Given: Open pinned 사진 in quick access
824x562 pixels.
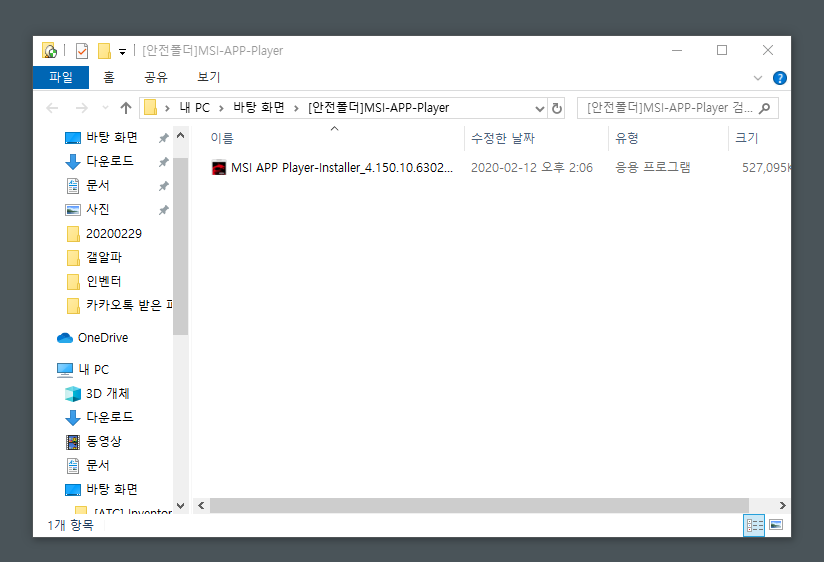Looking at the screenshot, I should click(x=97, y=209).
